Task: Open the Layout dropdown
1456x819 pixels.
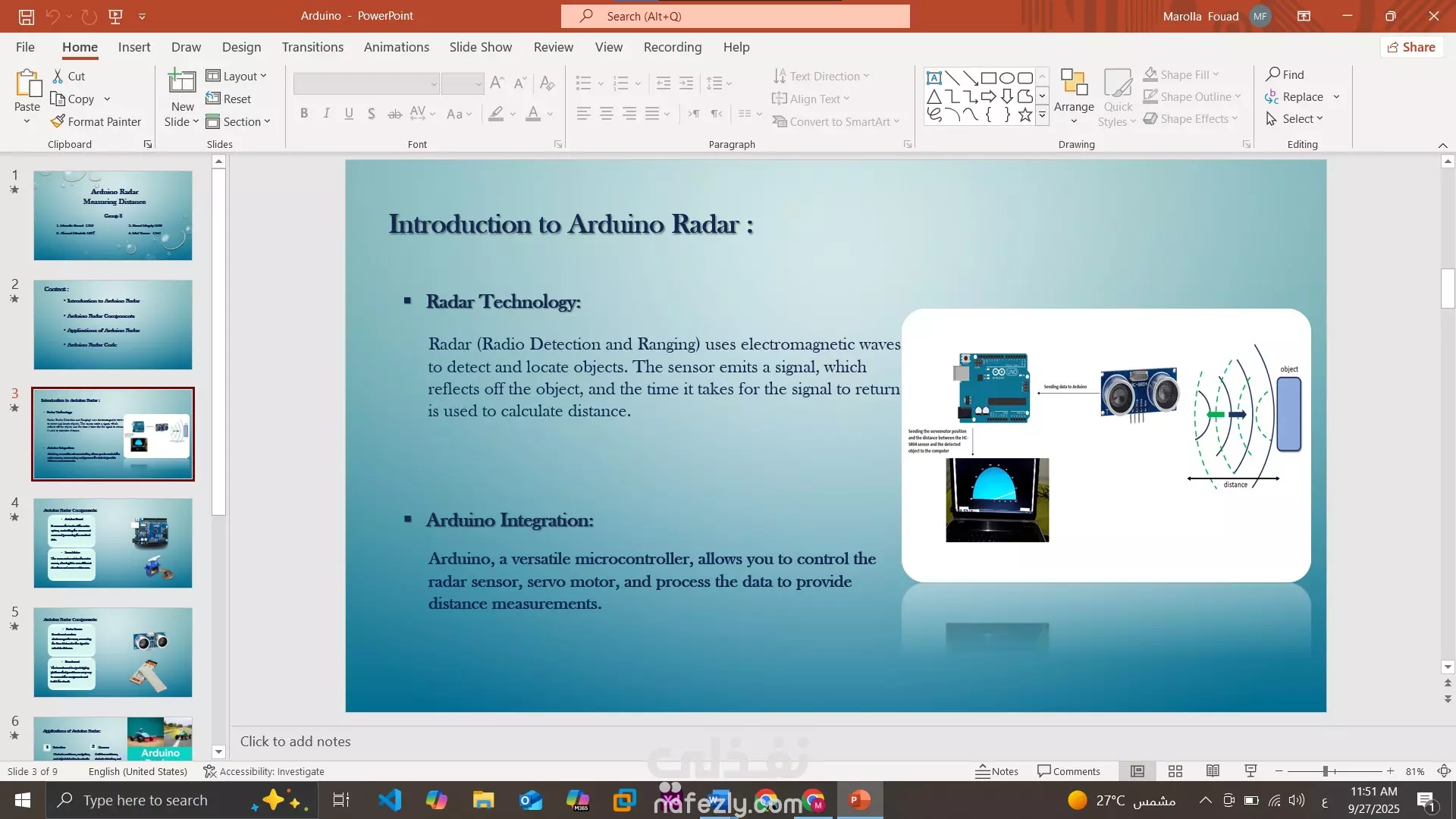Action: click(x=237, y=76)
